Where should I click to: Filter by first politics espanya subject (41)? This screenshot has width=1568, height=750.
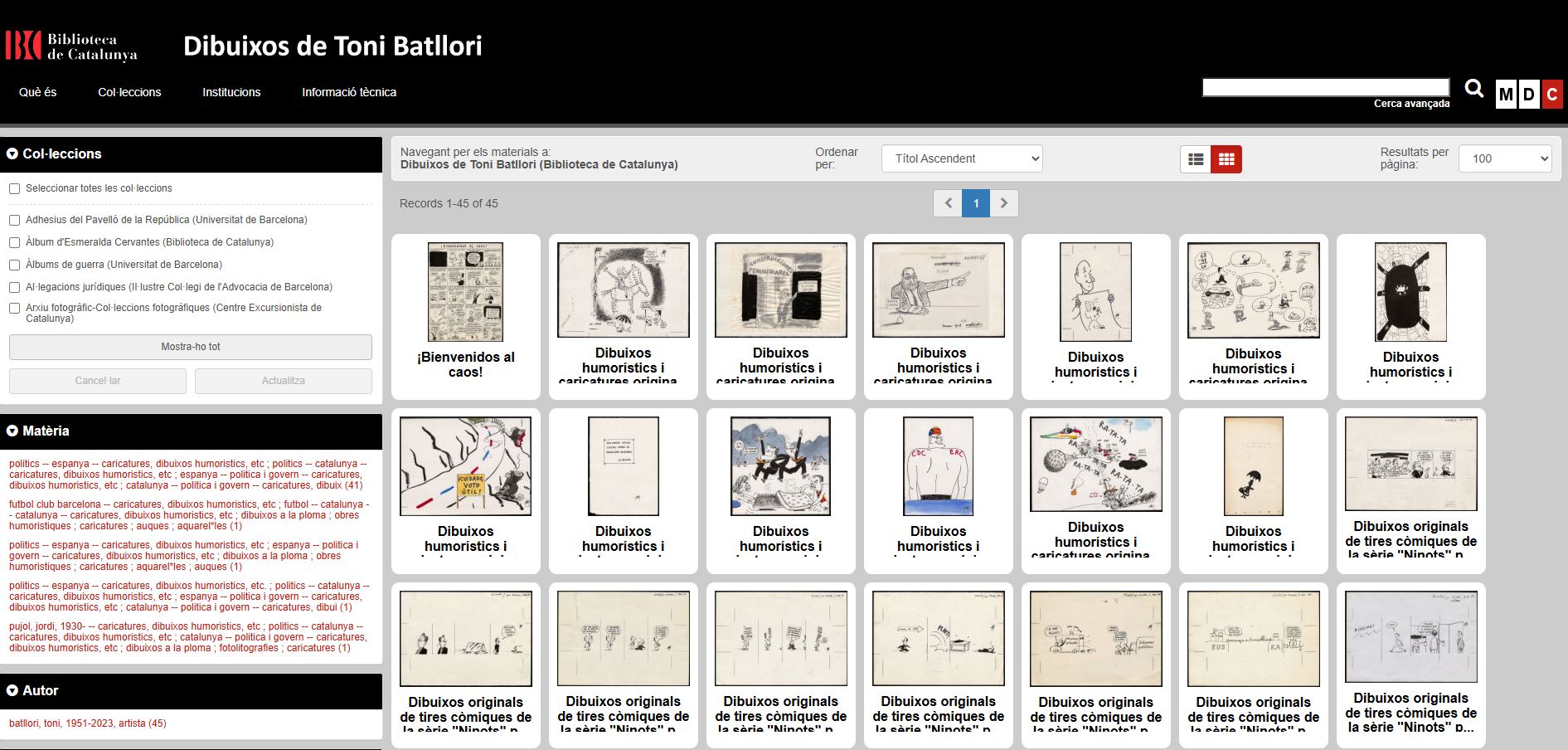point(187,475)
